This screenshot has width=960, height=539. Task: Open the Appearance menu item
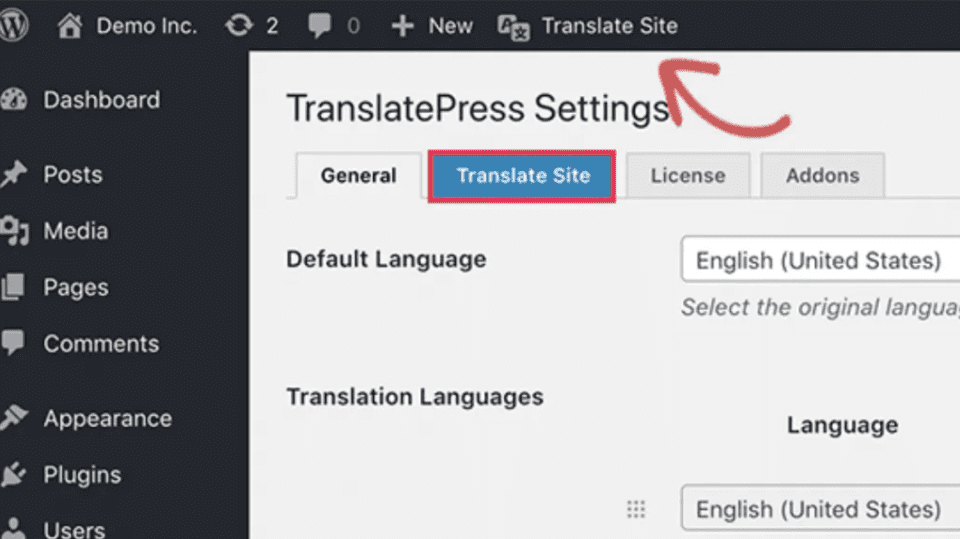[x=108, y=419]
